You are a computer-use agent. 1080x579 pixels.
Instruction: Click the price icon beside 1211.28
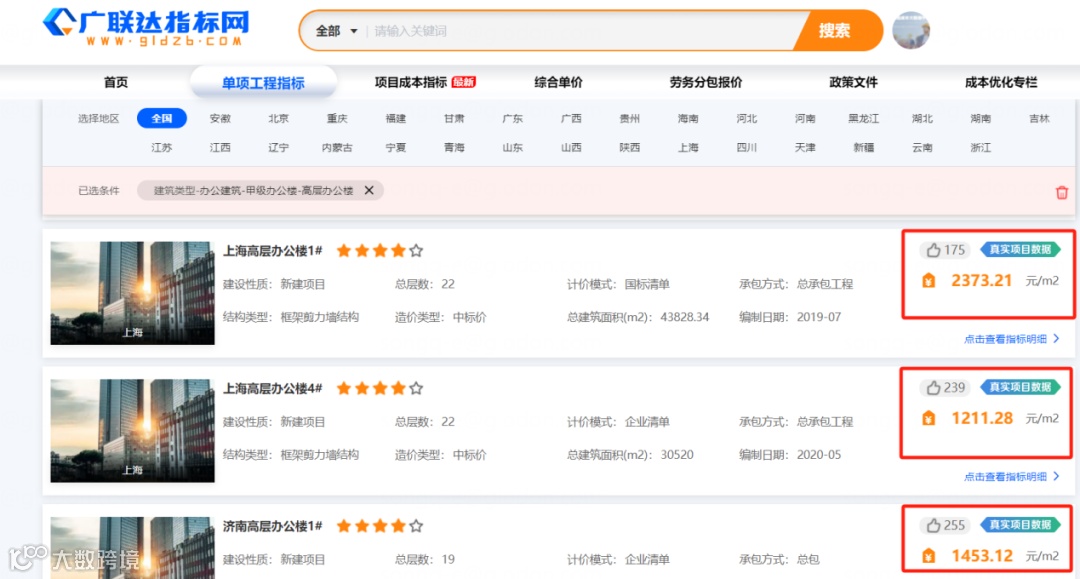pyautogui.click(x=928, y=418)
